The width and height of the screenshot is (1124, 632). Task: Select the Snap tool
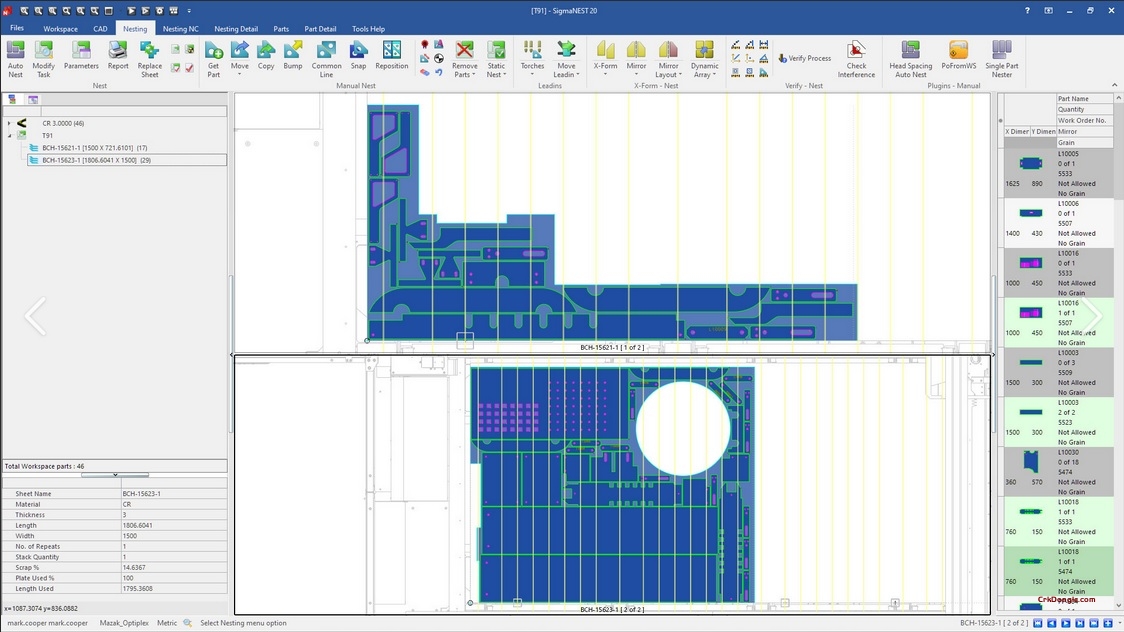(358, 57)
